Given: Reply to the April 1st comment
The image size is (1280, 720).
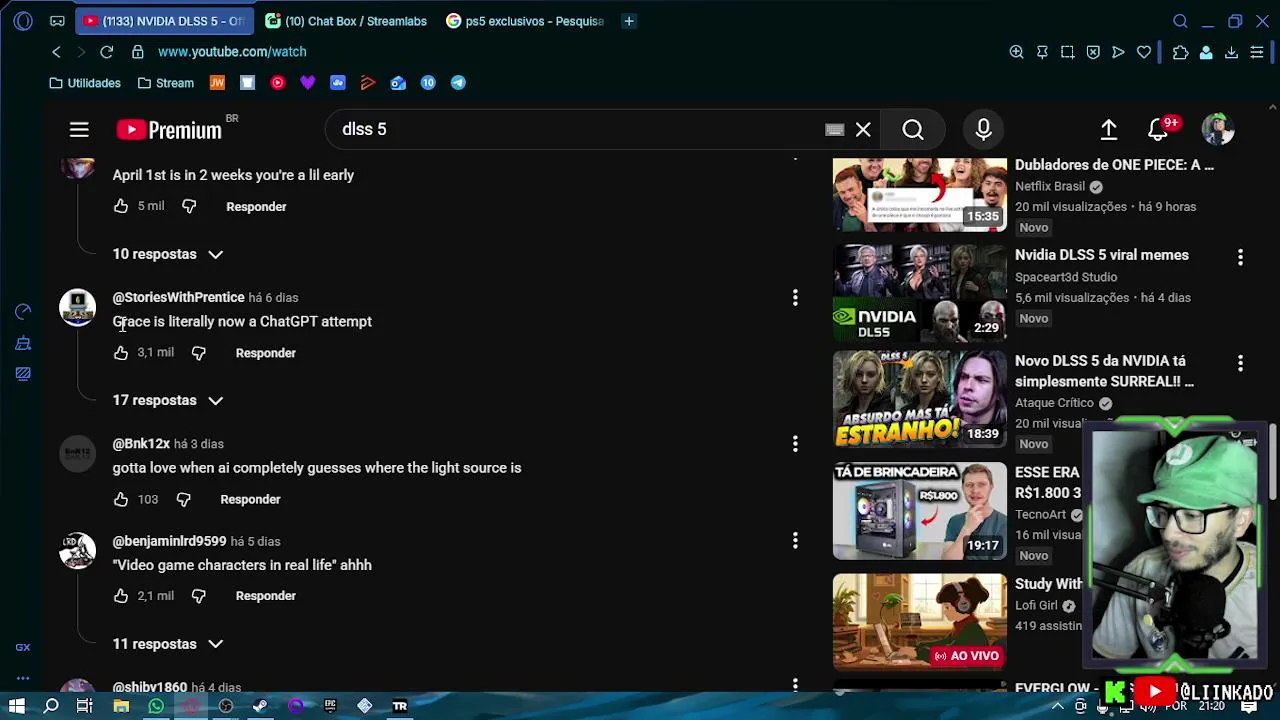Looking at the screenshot, I should coord(256,207).
